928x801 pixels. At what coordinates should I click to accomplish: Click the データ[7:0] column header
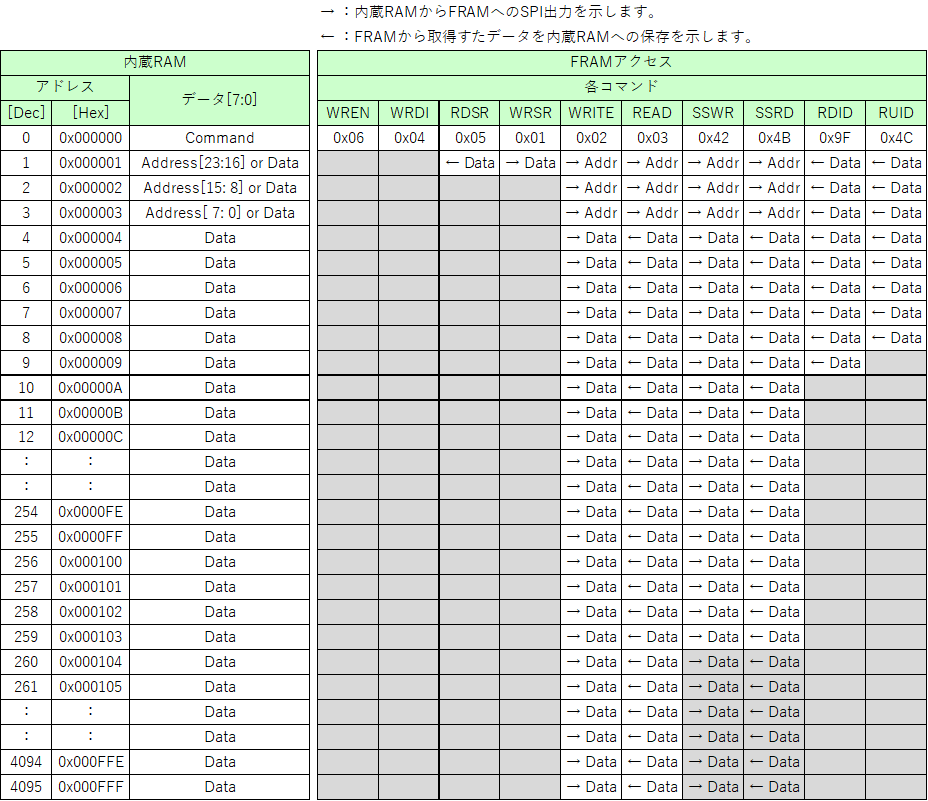coord(219,100)
